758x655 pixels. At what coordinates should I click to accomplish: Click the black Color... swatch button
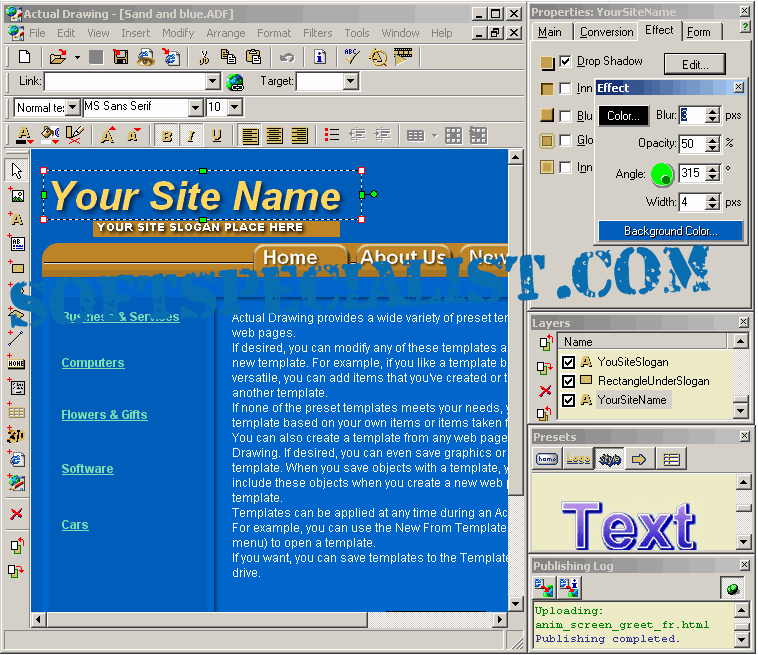click(623, 116)
